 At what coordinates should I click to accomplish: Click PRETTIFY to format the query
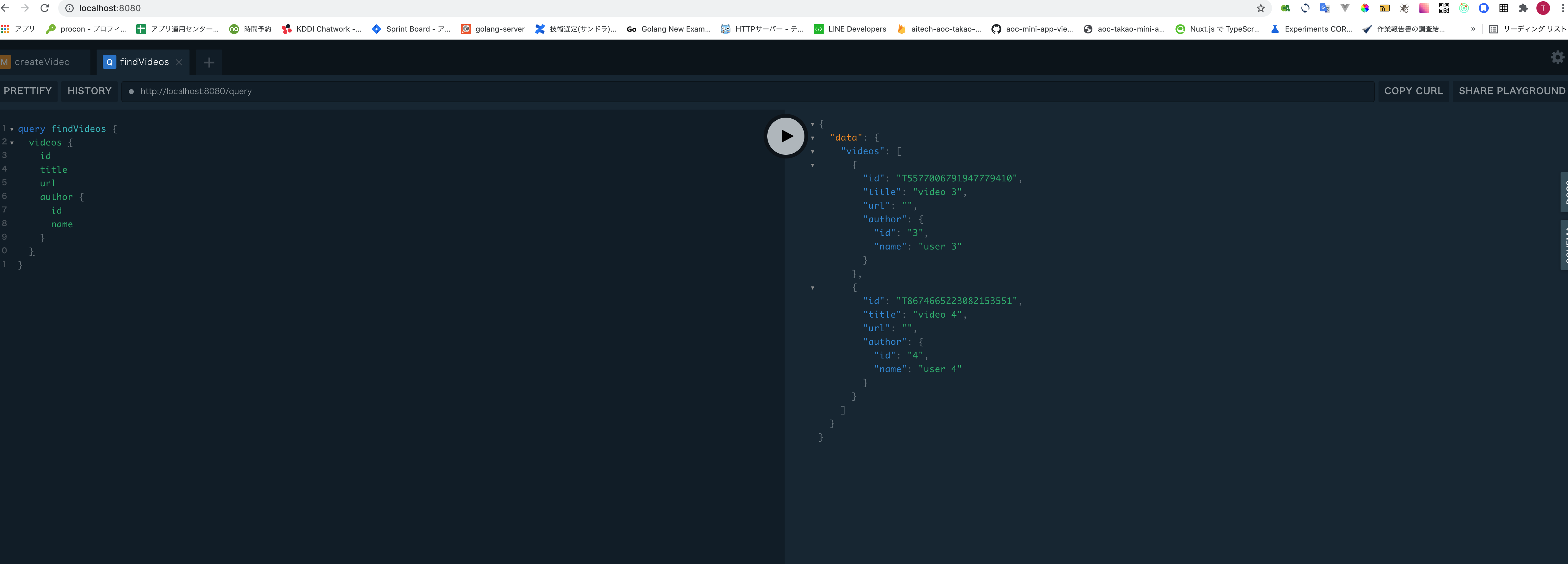point(27,91)
